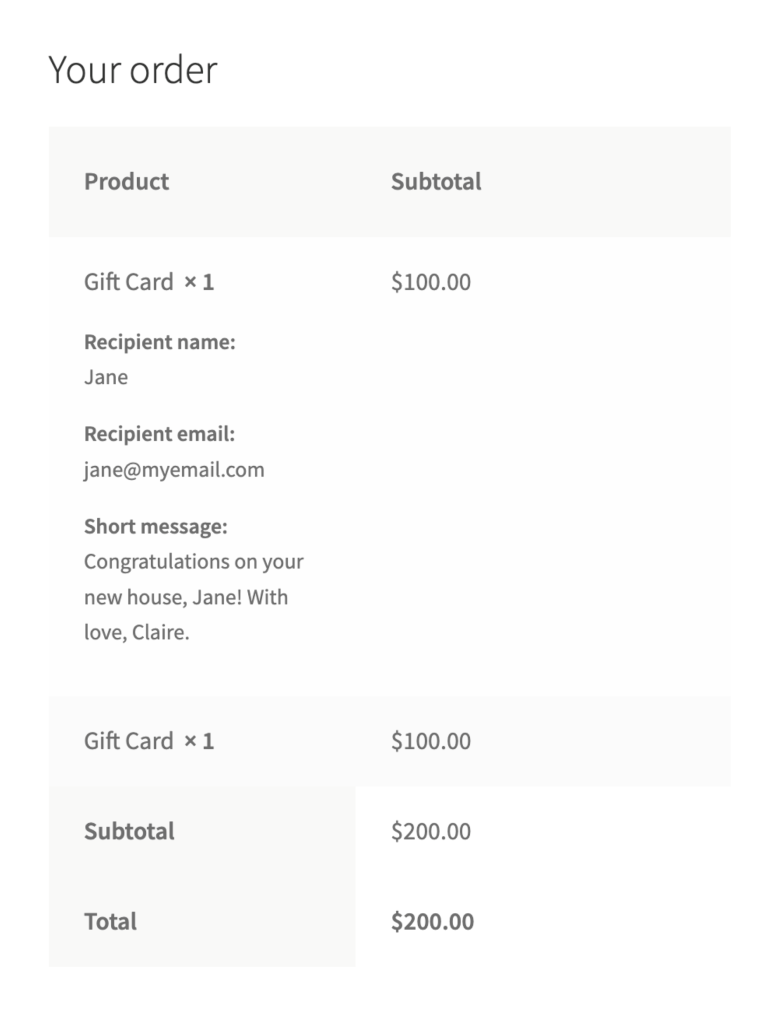
Task: Click the Subtotal row label above Total
Action: (129, 831)
